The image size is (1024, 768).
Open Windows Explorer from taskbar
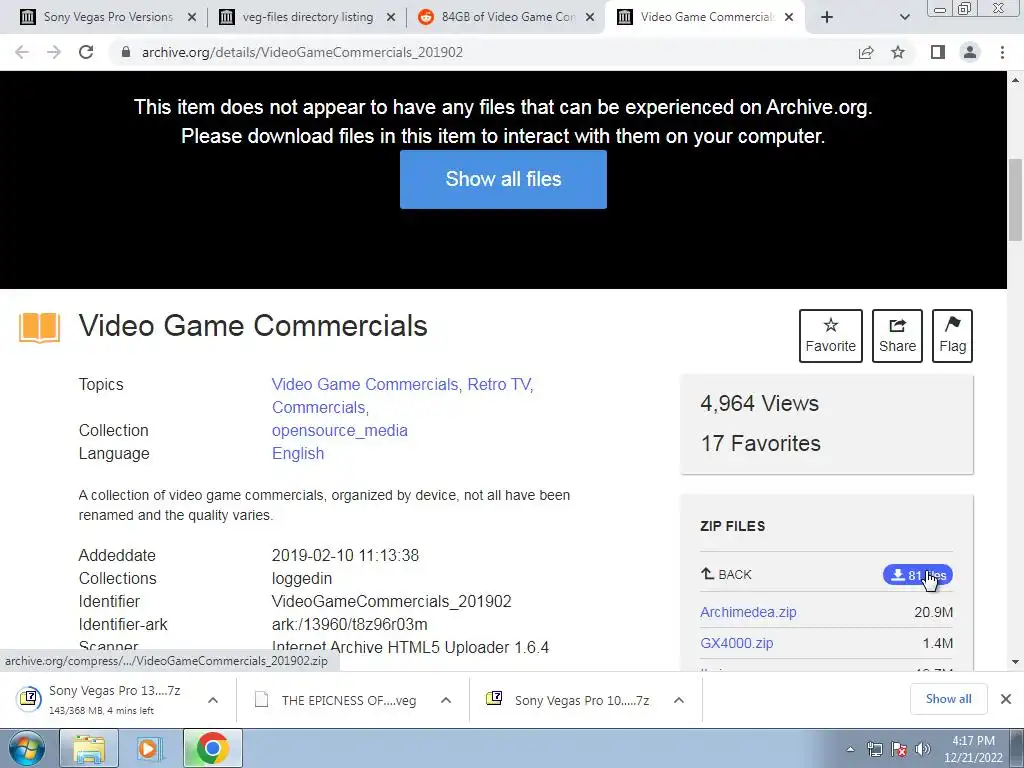coord(89,748)
